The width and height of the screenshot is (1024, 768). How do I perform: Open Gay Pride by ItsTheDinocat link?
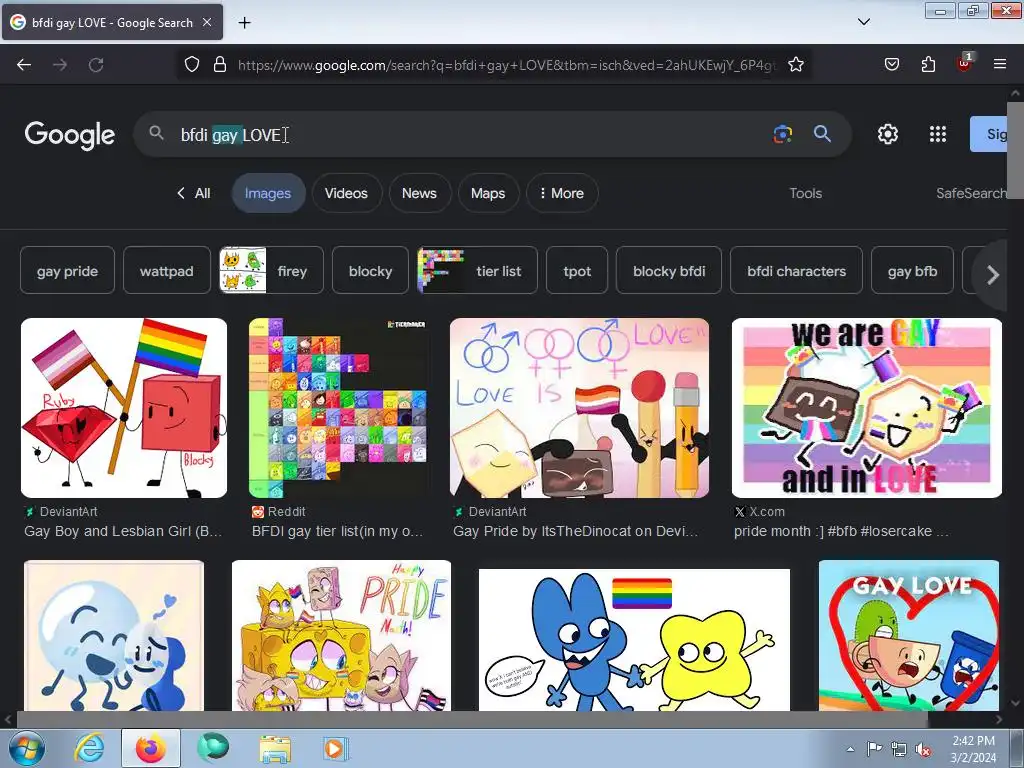(576, 532)
